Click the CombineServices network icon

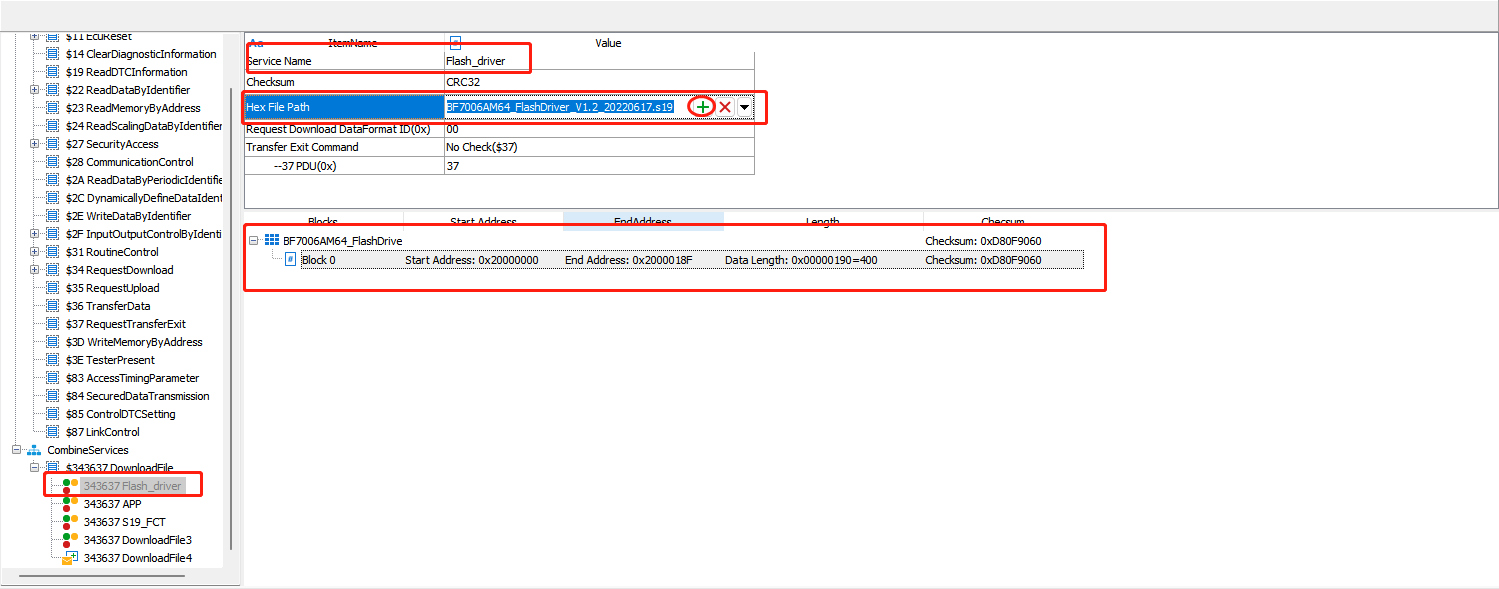[x=34, y=449]
